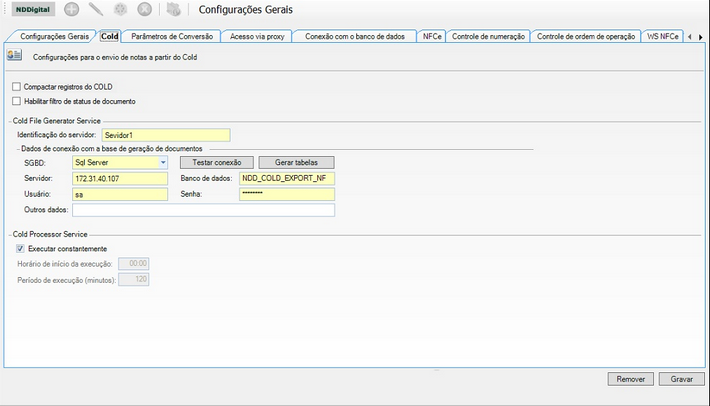This screenshot has height=406, width=710.
Task: Click the toolbar icon right of the separator
Action: pos(173,10)
